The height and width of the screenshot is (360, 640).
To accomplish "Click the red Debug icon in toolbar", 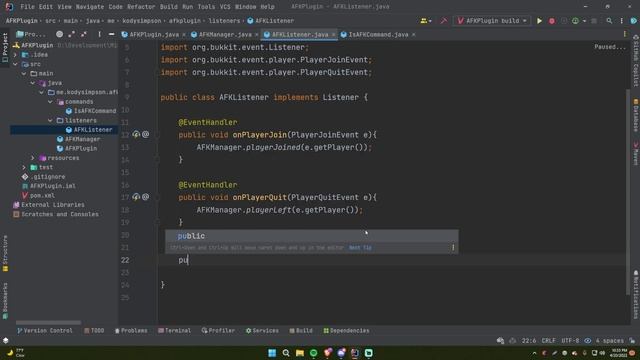I will tap(552, 21).
